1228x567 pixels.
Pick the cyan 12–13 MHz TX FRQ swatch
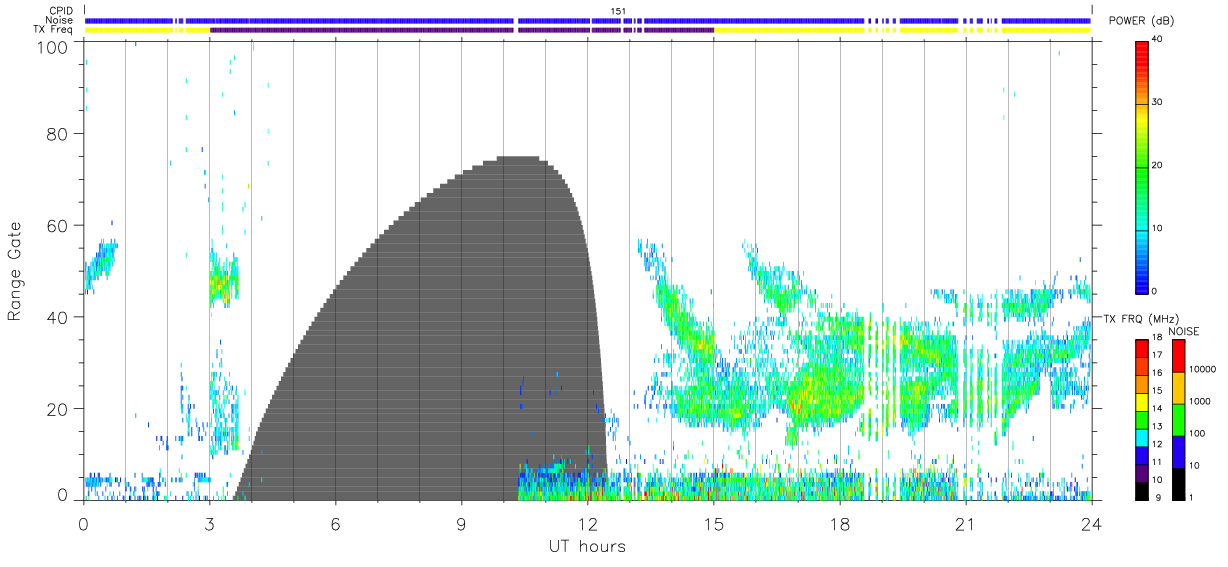coord(1141,436)
